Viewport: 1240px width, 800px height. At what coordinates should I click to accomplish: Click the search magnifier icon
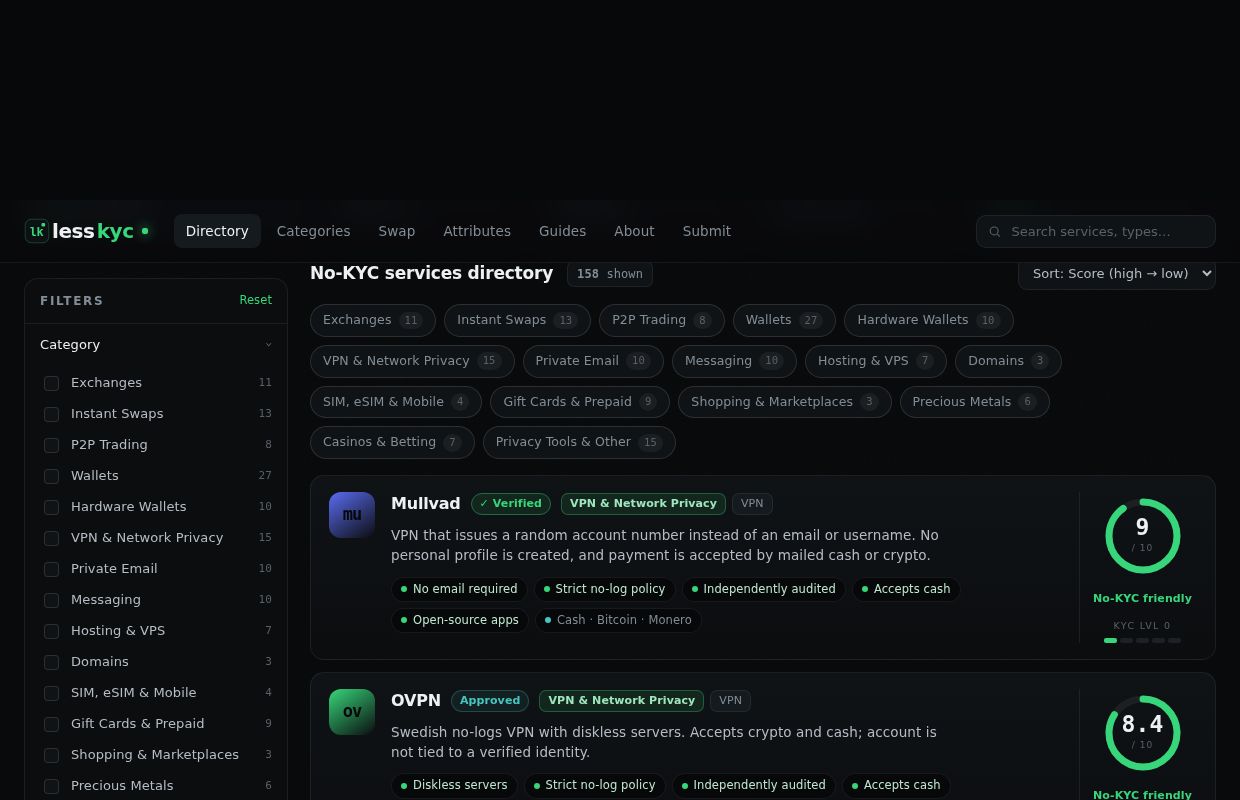point(995,232)
